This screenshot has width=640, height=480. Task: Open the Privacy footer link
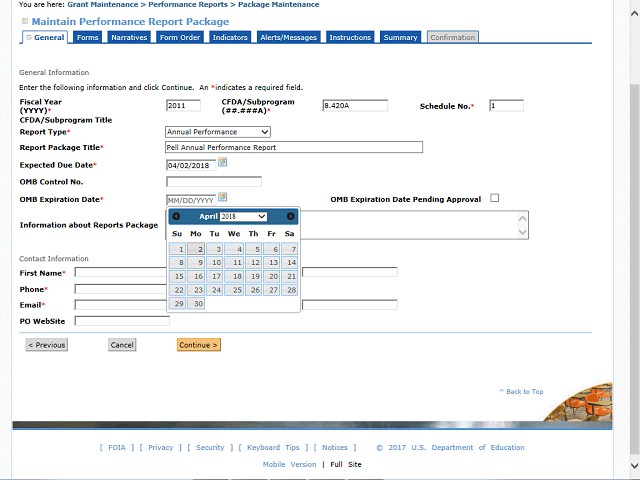click(160, 447)
